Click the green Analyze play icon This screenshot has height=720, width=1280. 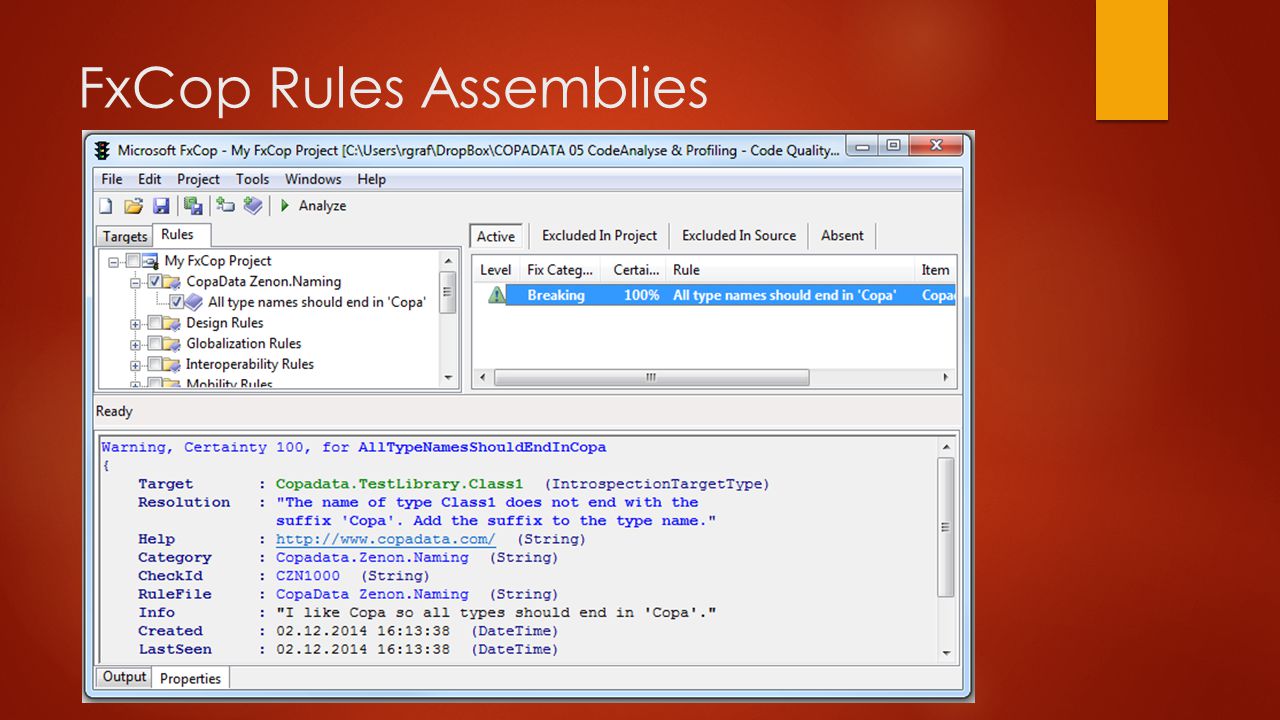click(x=285, y=206)
